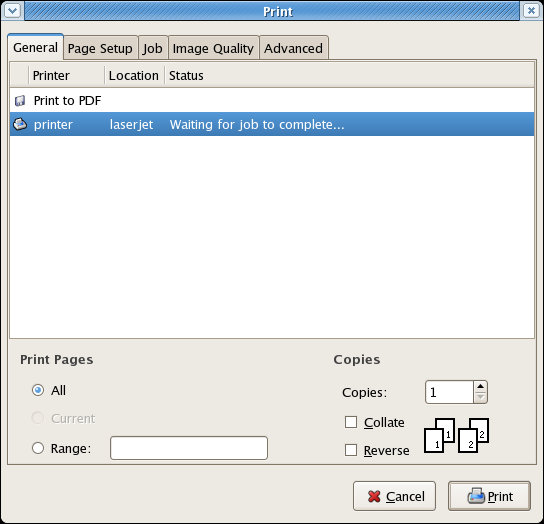Viewport: 544px width, 524px height.
Task: Enable the Reverse checkbox
Action: pos(351,450)
